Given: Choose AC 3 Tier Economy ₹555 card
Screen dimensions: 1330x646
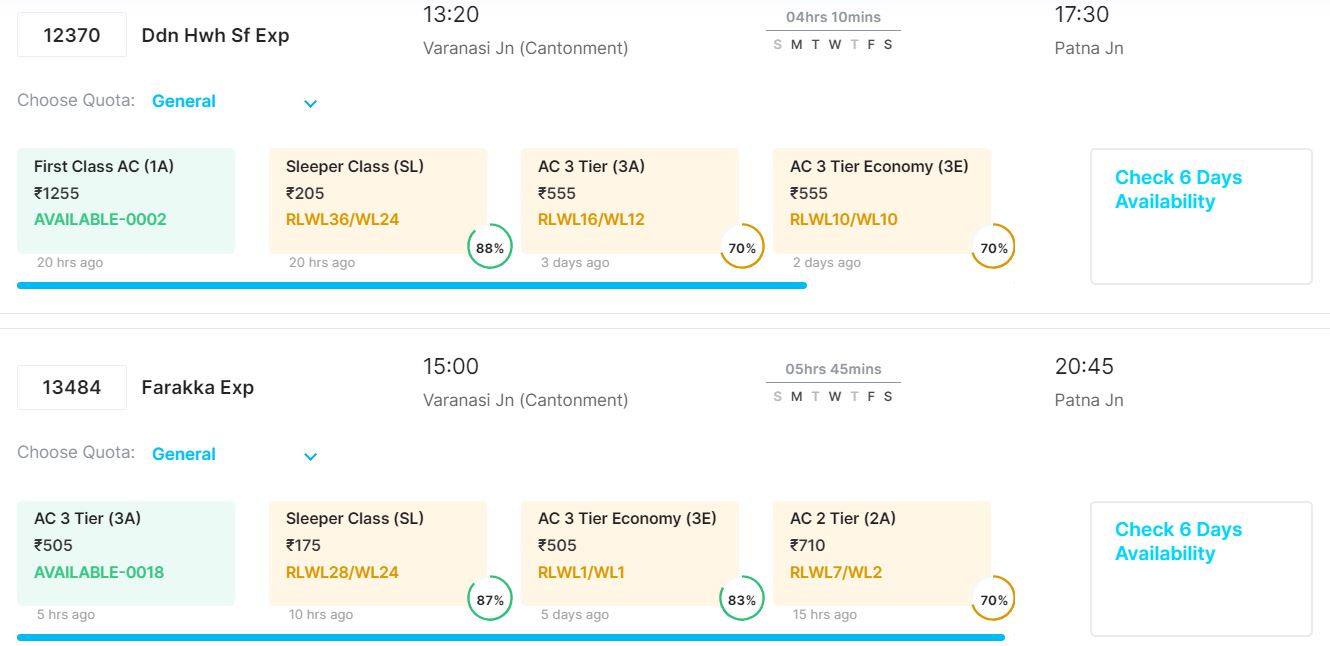Looking at the screenshot, I should [881, 200].
